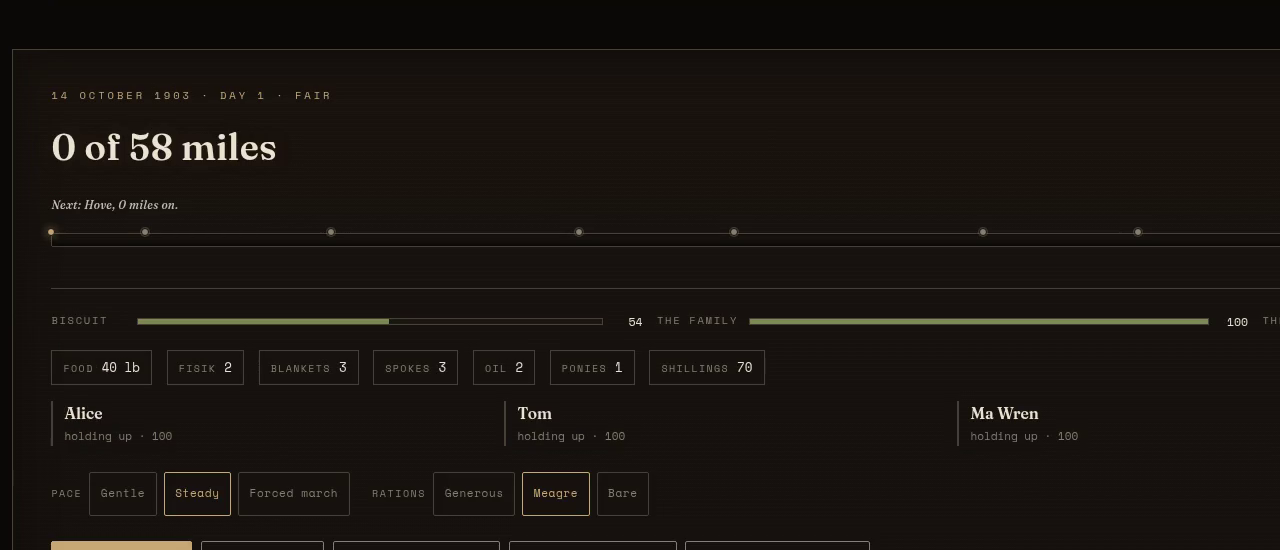Click the SPOKES 3 supply chip

point(416,368)
